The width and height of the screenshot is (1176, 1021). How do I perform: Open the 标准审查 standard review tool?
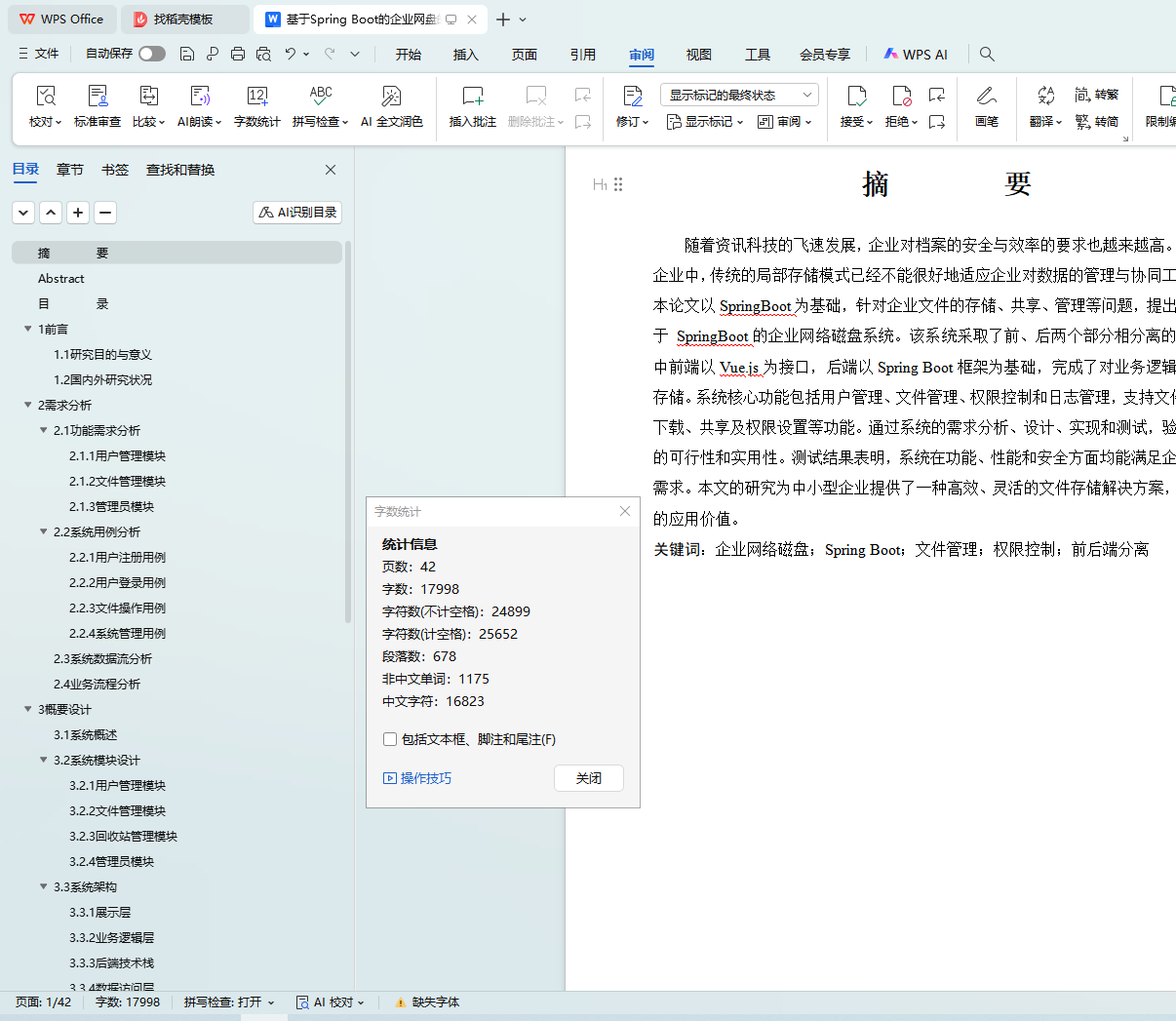[98, 105]
